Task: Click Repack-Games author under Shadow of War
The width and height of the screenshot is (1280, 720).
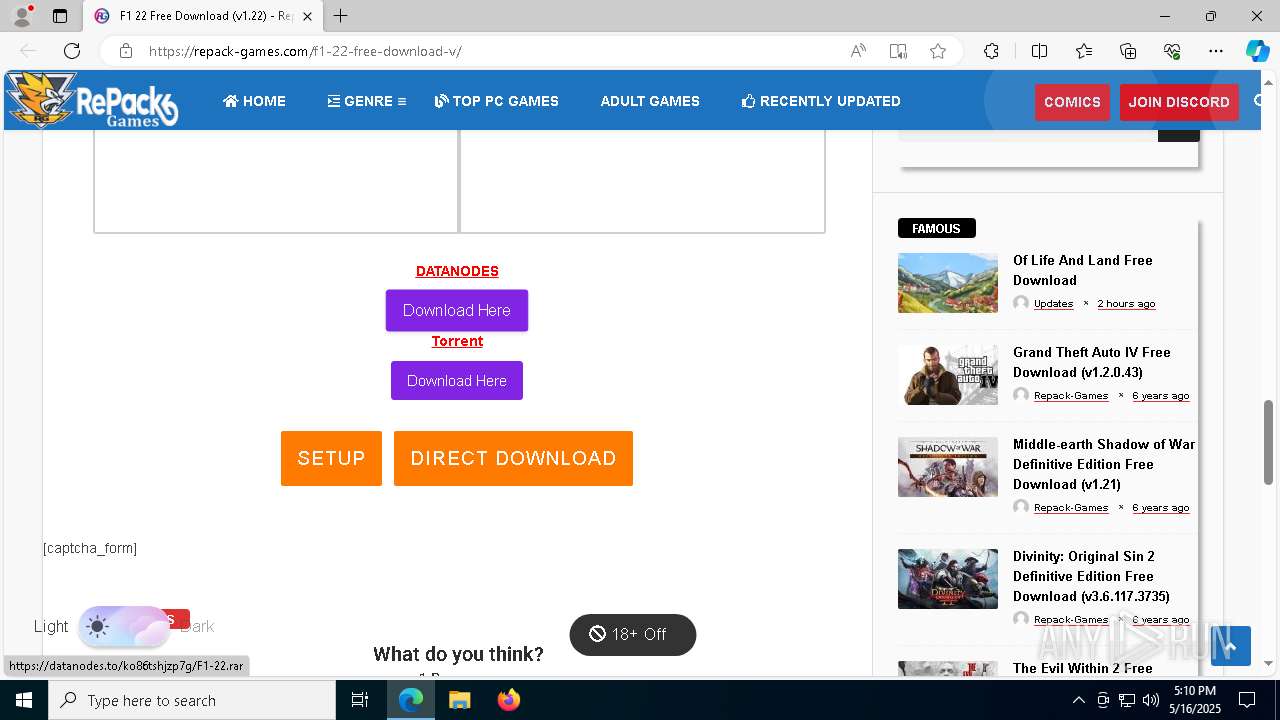Action: pyautogui.click(x=1070, y=507)
